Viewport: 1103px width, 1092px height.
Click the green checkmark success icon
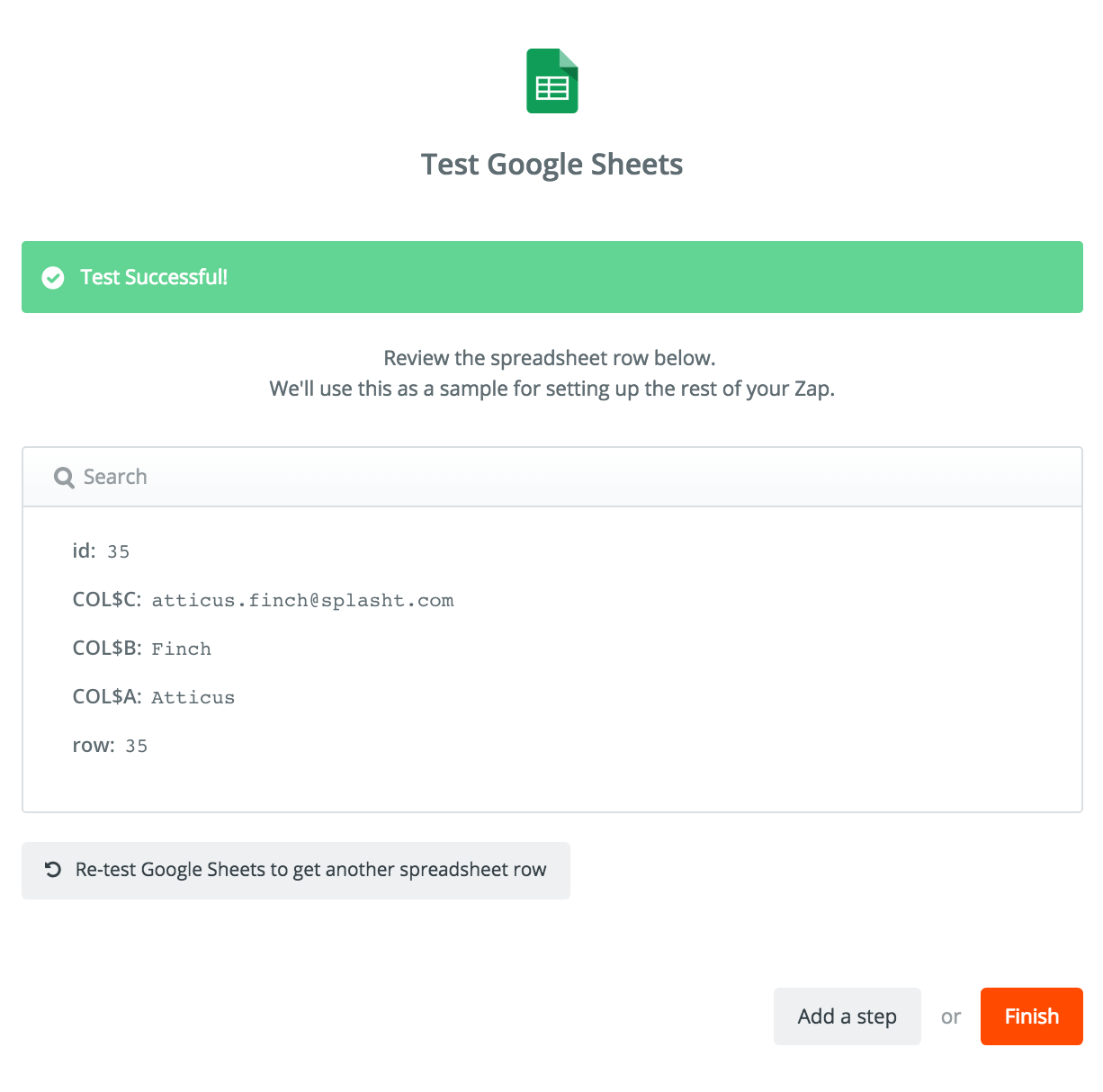[x=53, y=277]
